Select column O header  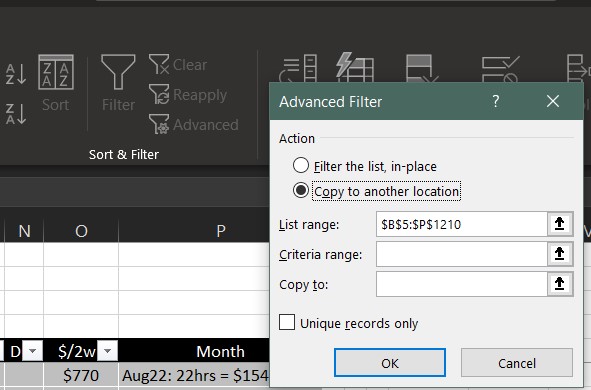81,231
